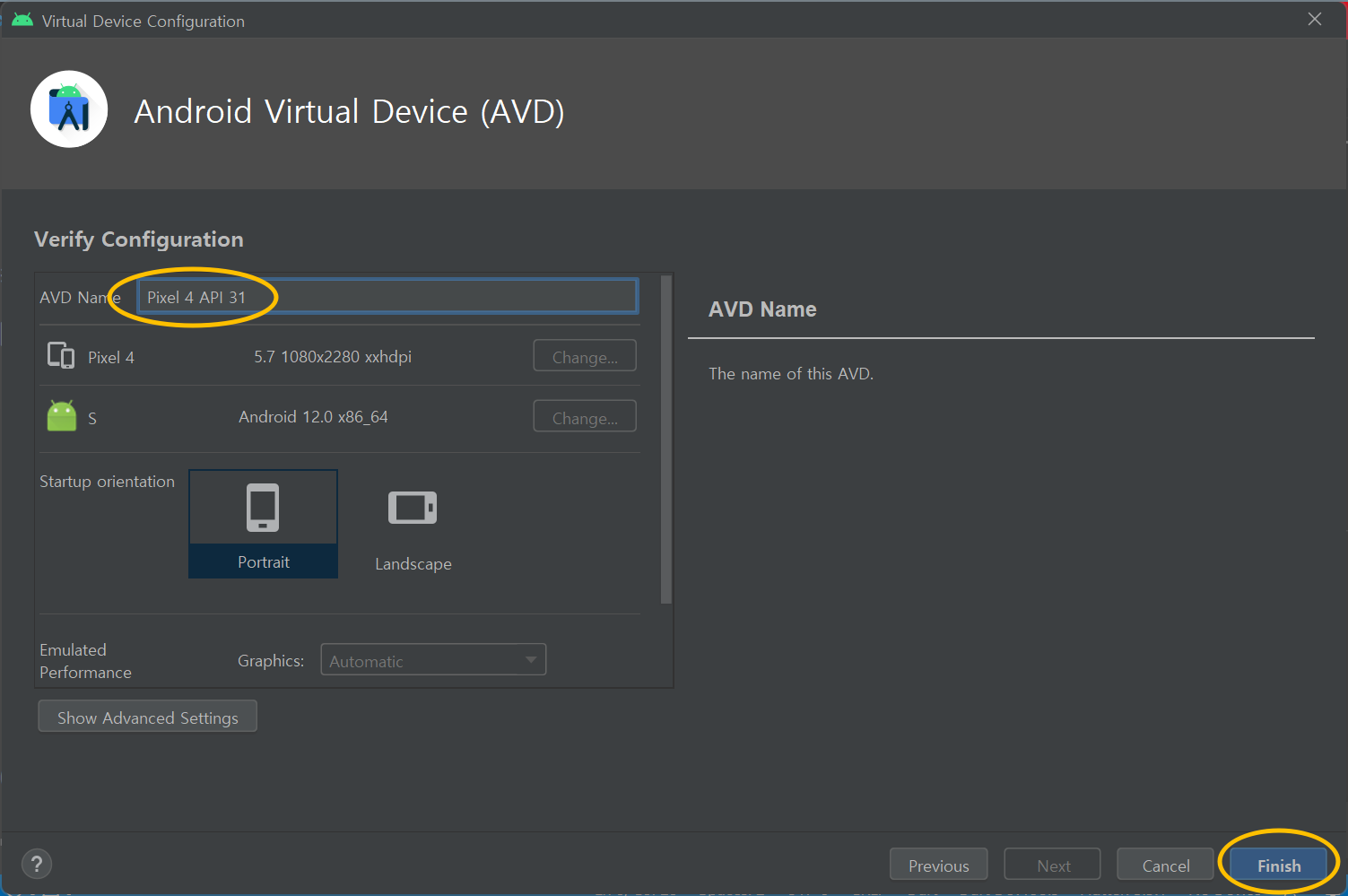Click the Pixel 4 device icon
Viewport: 1348px width, 896px height.
click(x=61, y=356)
